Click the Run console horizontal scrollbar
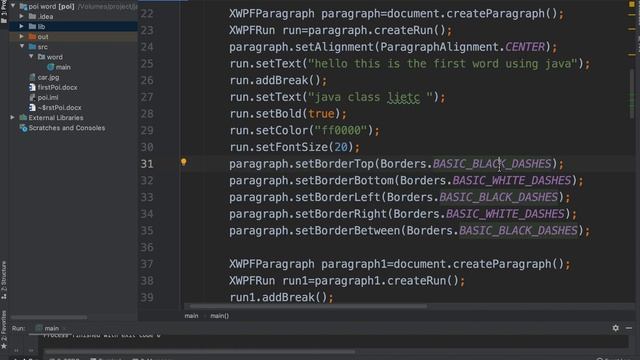Image resolution: width=640 pixels, height=360 pixels. (200, 351)
